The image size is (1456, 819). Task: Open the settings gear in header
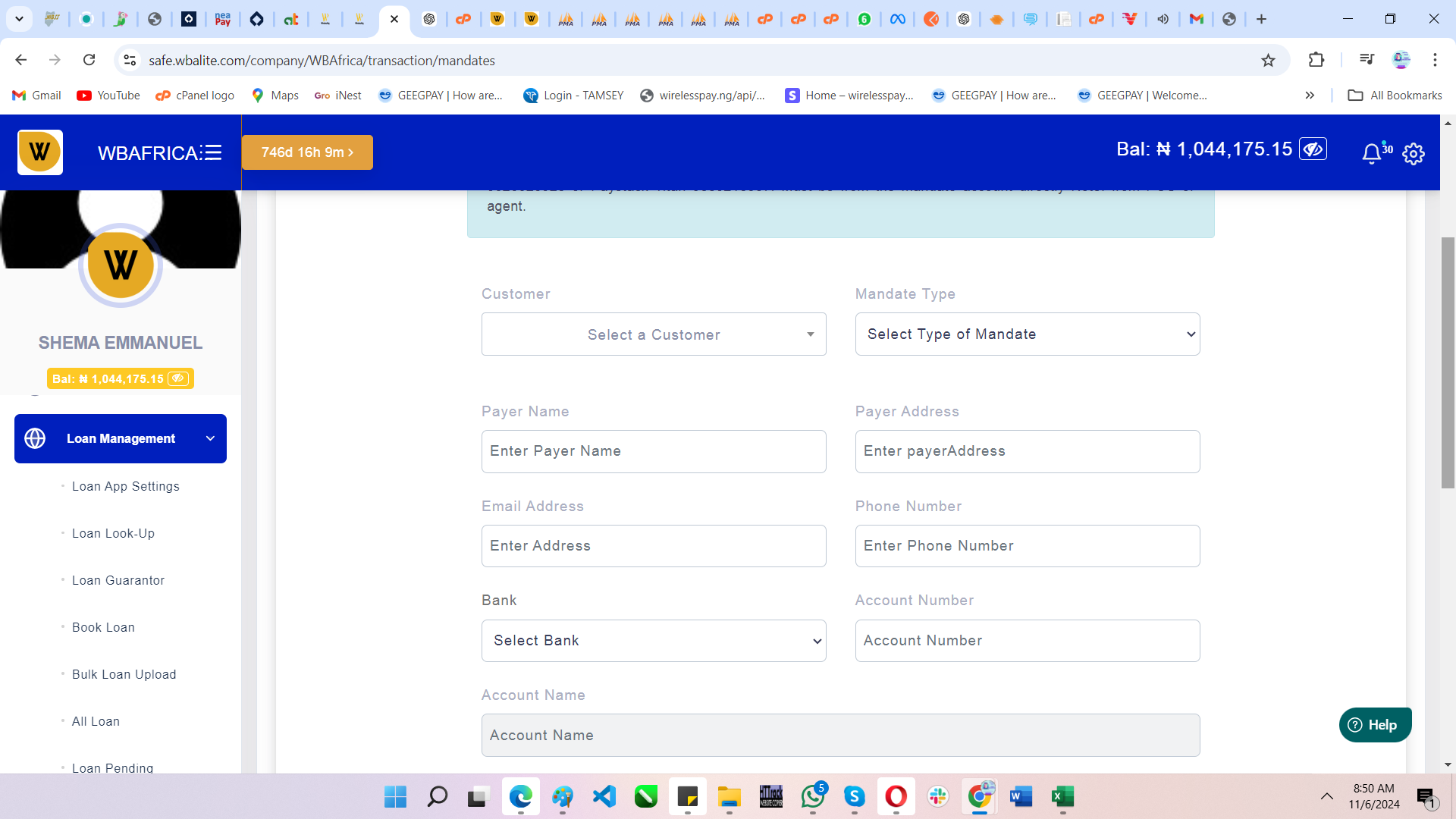tap(1414, 154)
